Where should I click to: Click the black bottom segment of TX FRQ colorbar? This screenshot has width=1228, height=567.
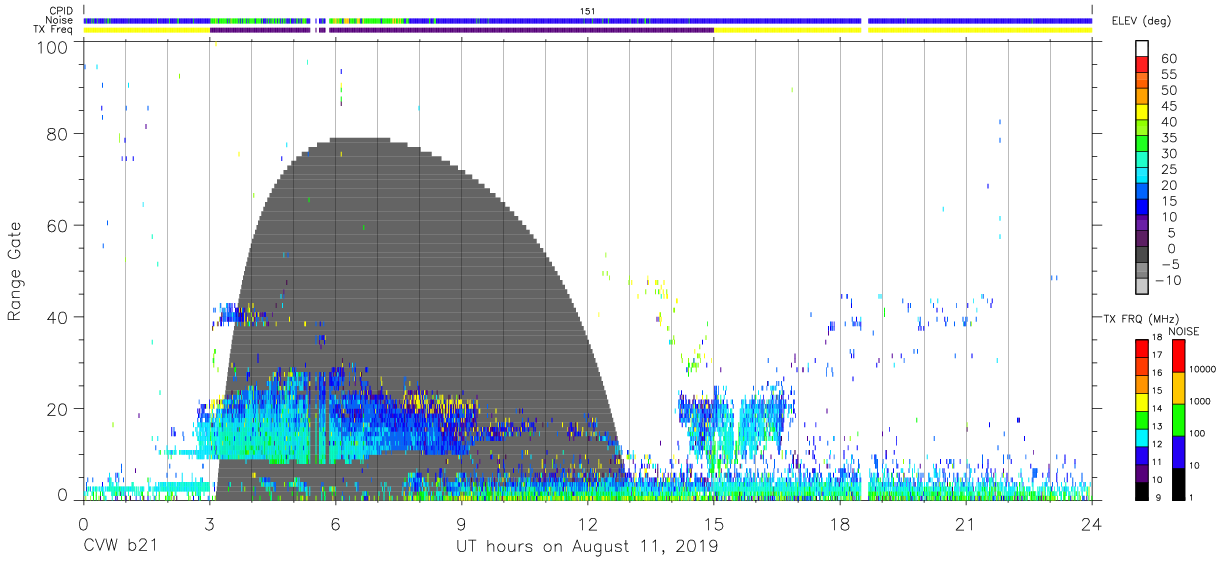point(1142,491)
